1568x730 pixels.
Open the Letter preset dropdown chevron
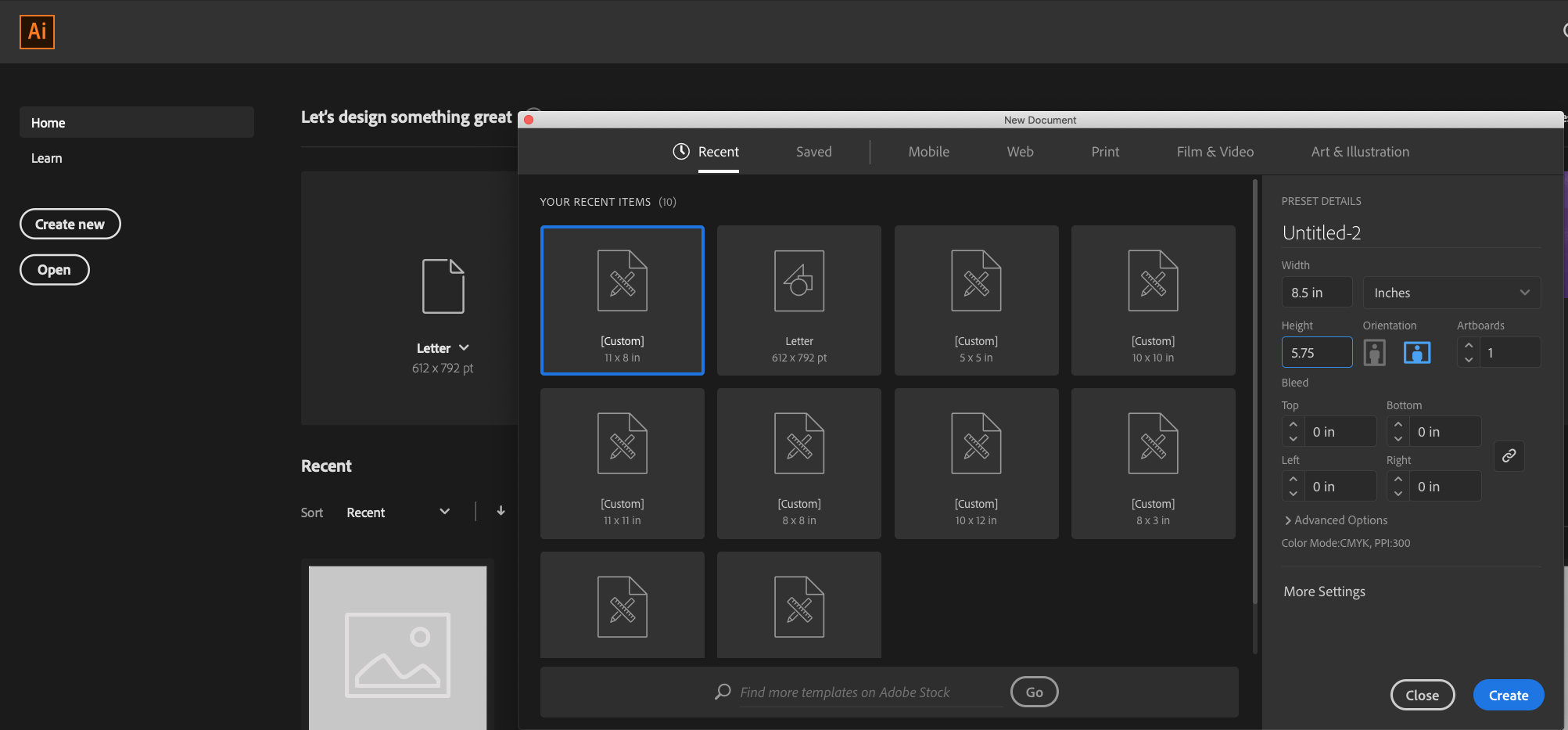click(464, 347)
